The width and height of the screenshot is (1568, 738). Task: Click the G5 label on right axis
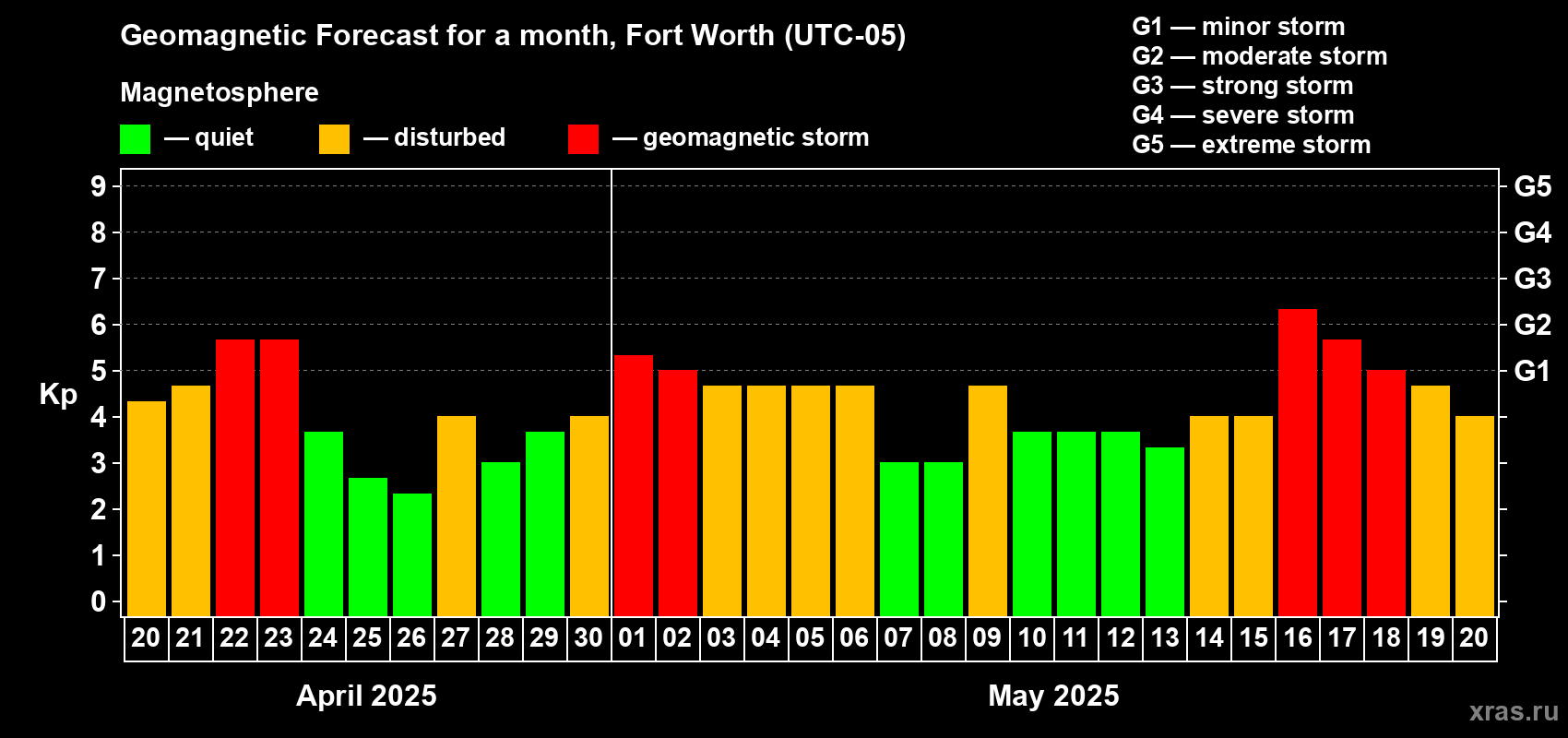(1533, 186)
